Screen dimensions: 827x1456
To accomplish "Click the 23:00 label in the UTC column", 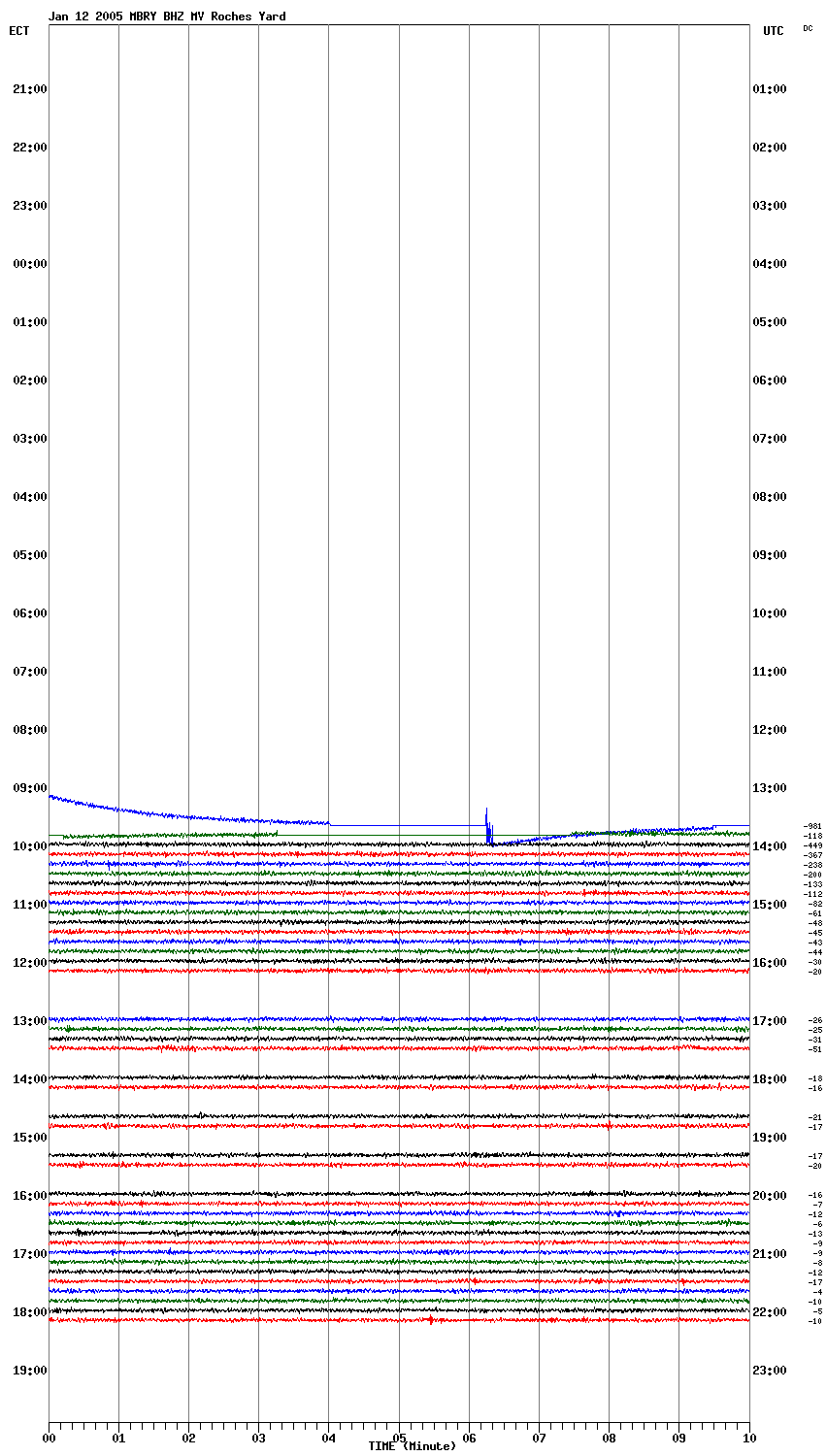I will pyautogui.click(x=770, y=1371).
